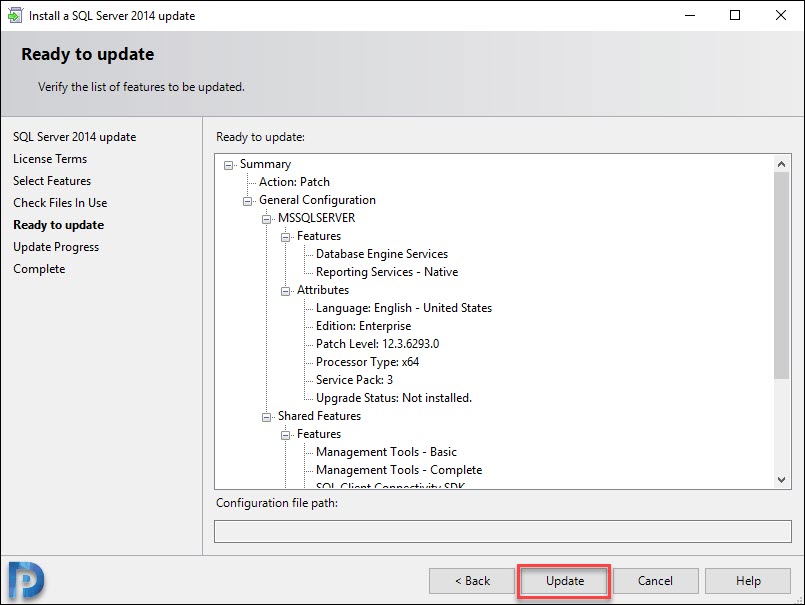Select Service Pack: 3 entry
This screenshot has width=805, height=605.
tap(354, 380)
